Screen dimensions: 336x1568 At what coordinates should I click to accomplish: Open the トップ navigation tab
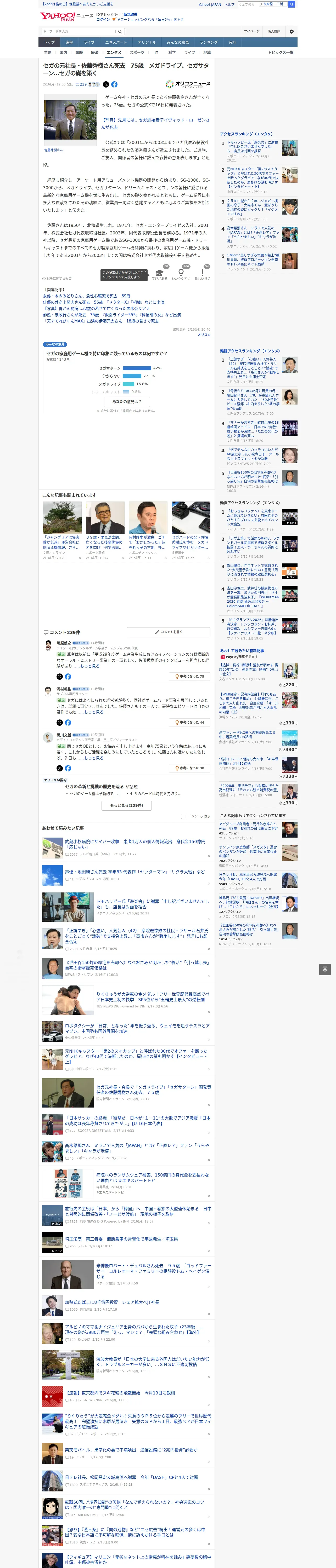pos(49,43)
